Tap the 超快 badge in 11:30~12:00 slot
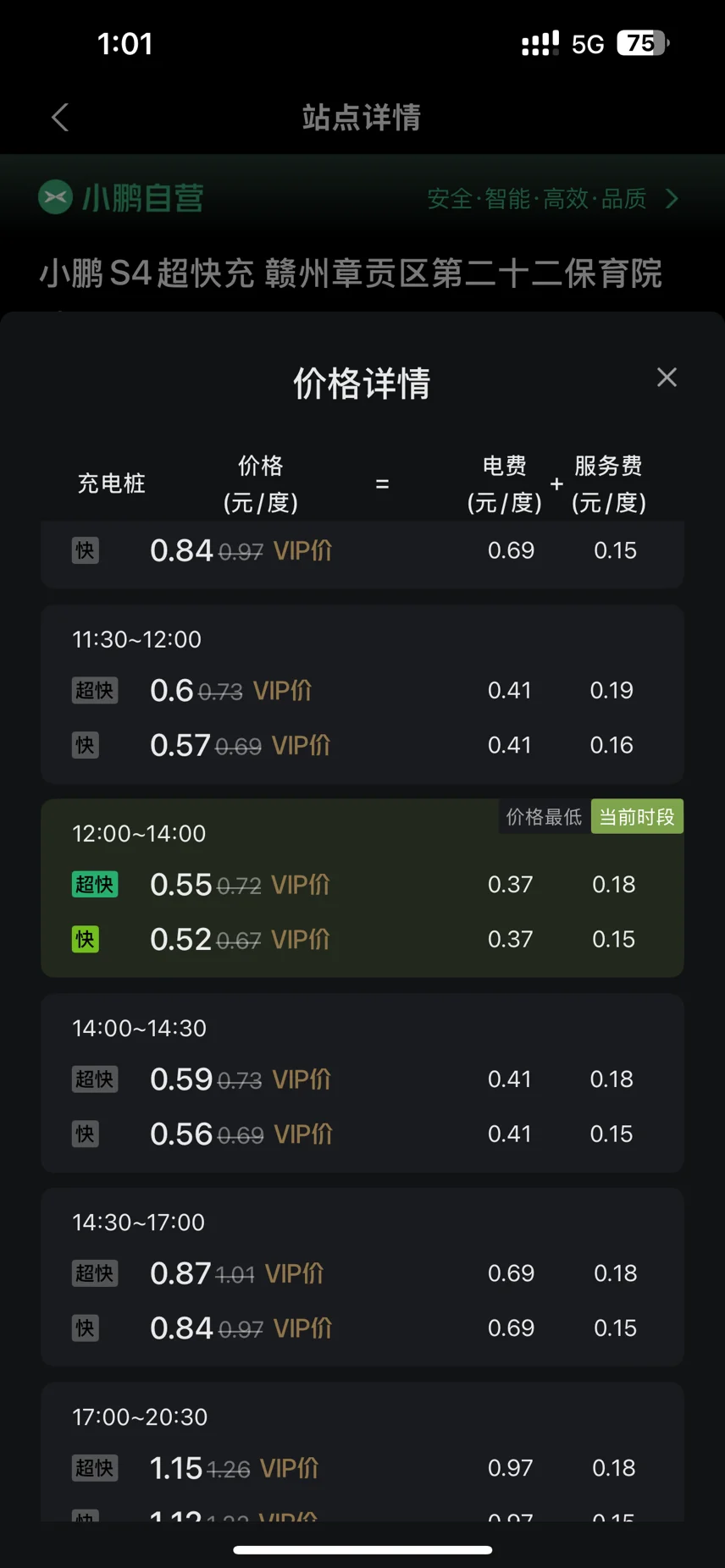Screen dimensions: 725x1568 tap(95, 691)
